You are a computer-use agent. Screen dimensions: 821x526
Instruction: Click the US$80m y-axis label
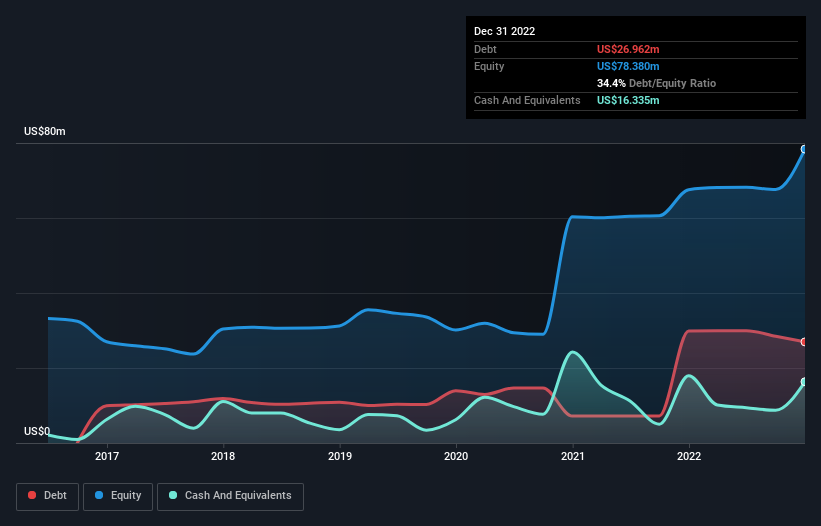(x=45, y=131)
